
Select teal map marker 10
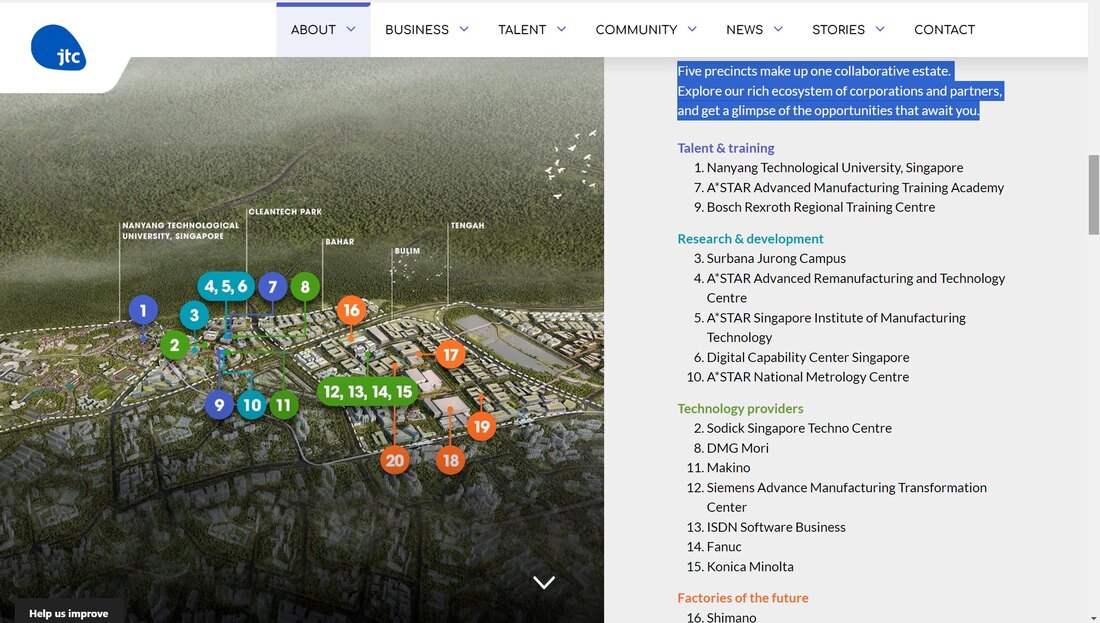point(252,405)
